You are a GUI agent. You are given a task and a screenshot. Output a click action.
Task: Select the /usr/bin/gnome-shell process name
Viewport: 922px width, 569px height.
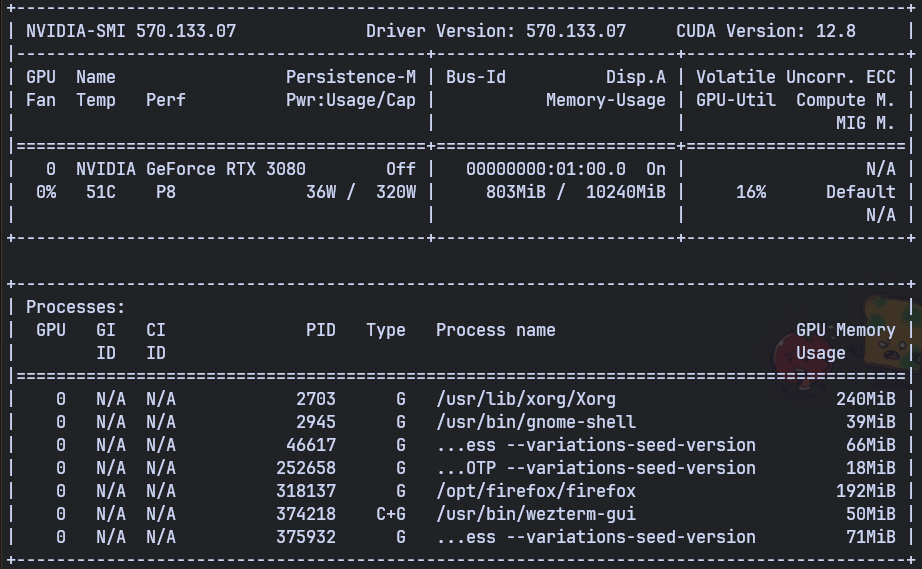(536, 422)
